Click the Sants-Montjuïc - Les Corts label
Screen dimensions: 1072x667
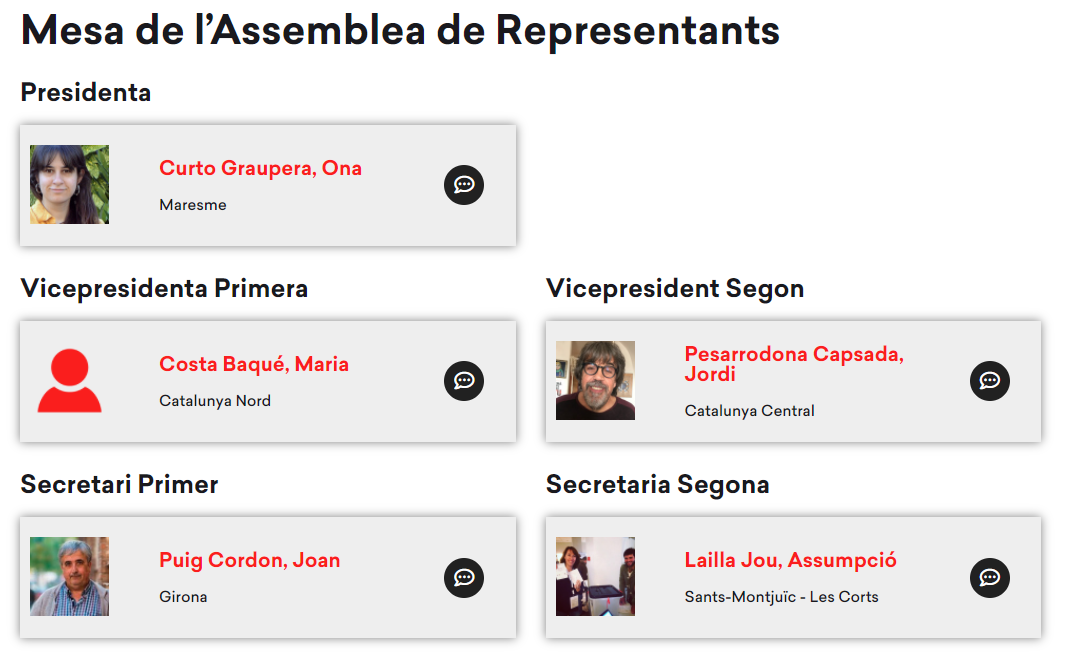point(781,597)
